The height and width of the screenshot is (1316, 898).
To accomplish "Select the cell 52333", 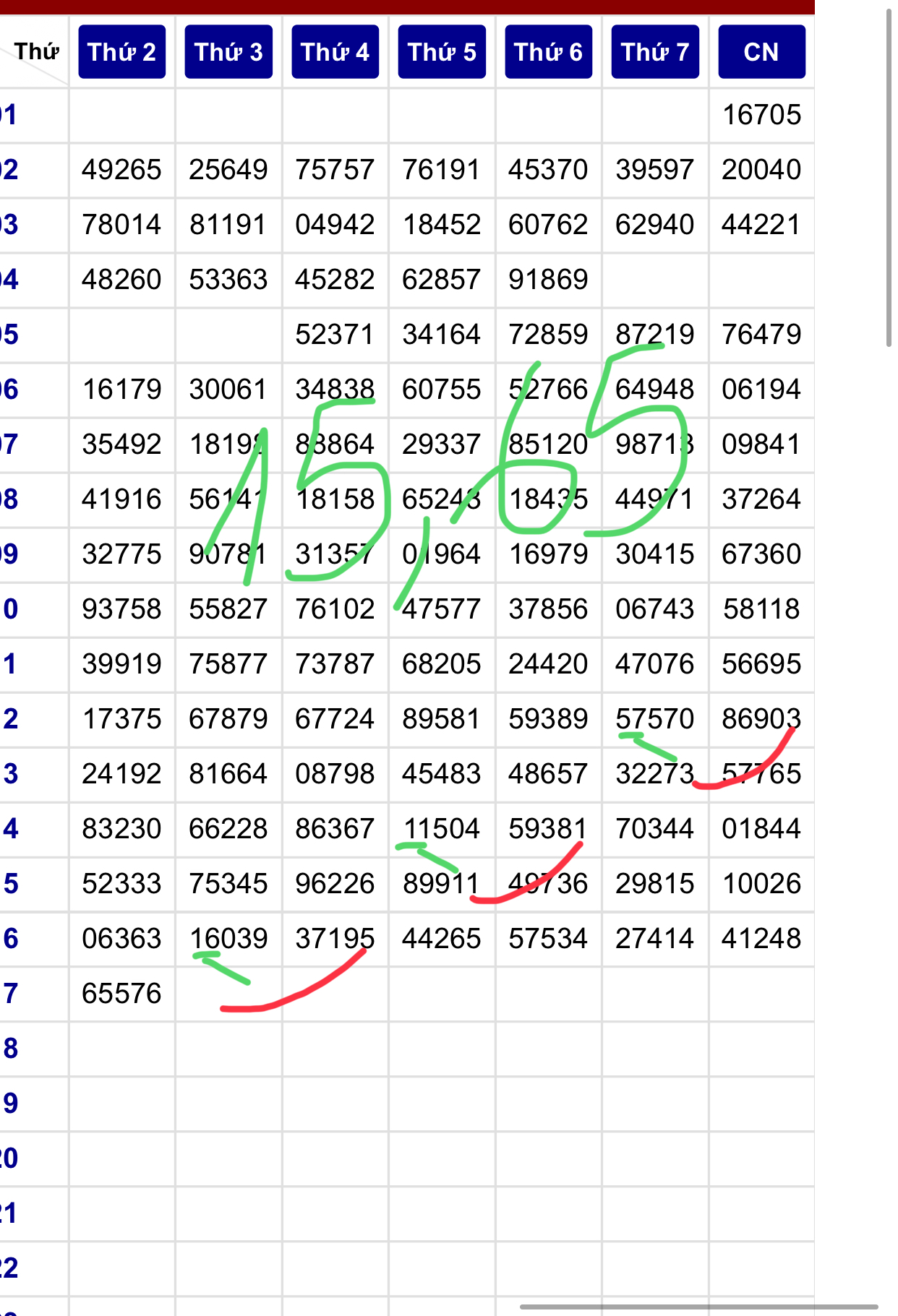I will point(121,884).
